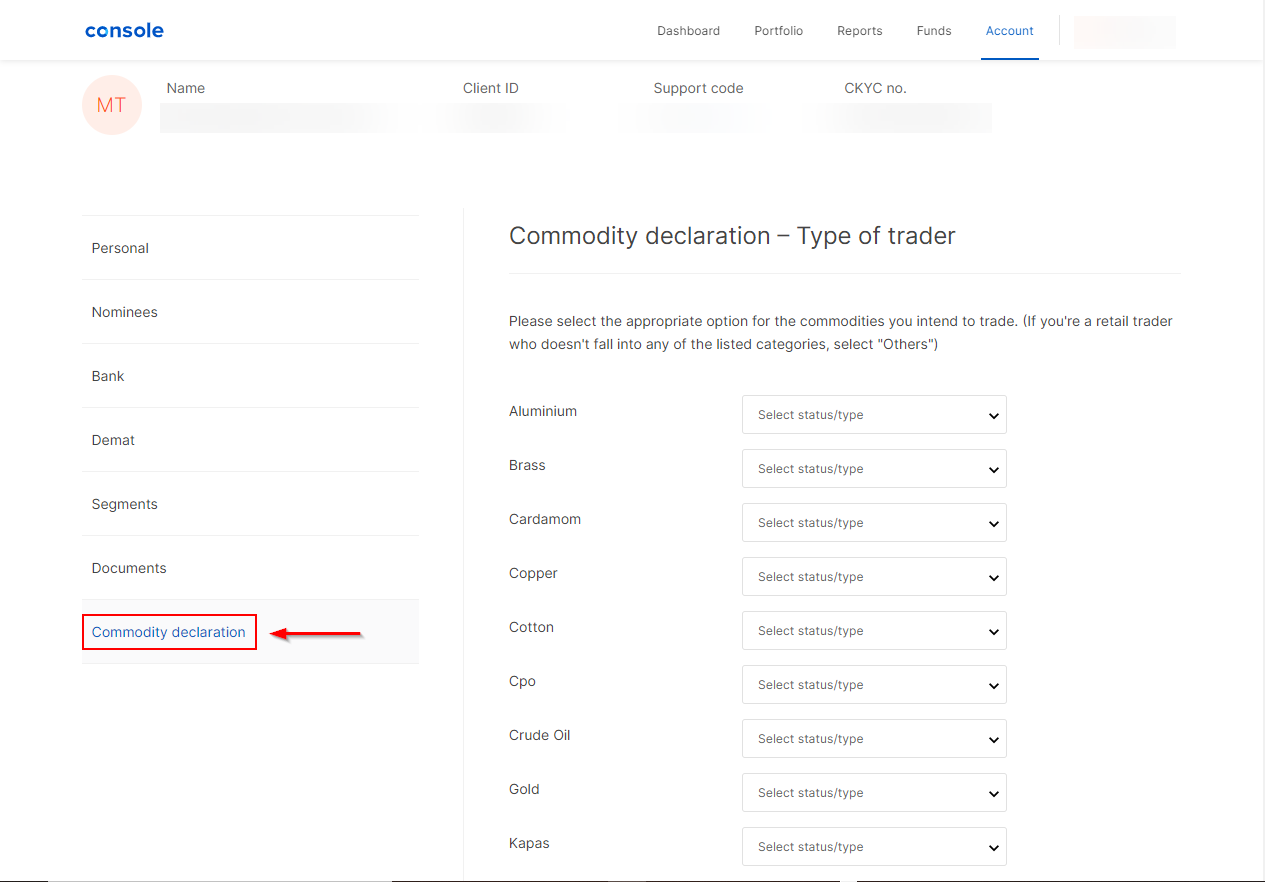Open the Nominees section

pyautogui.click(x=250, y=312)
